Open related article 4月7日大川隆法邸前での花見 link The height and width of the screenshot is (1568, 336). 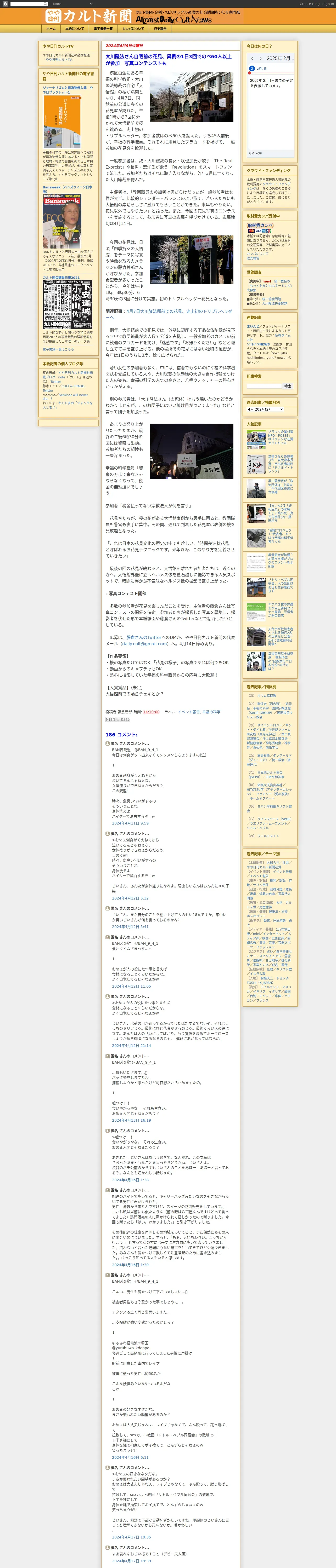point(169,314)
